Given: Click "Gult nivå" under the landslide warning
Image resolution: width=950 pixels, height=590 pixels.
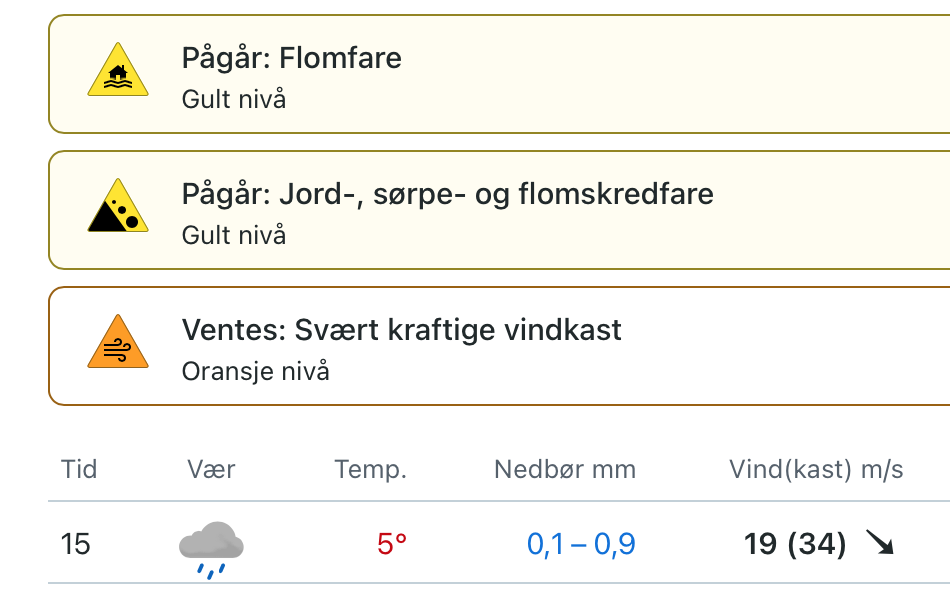Looking at the screenshot, I should (234, 235).
